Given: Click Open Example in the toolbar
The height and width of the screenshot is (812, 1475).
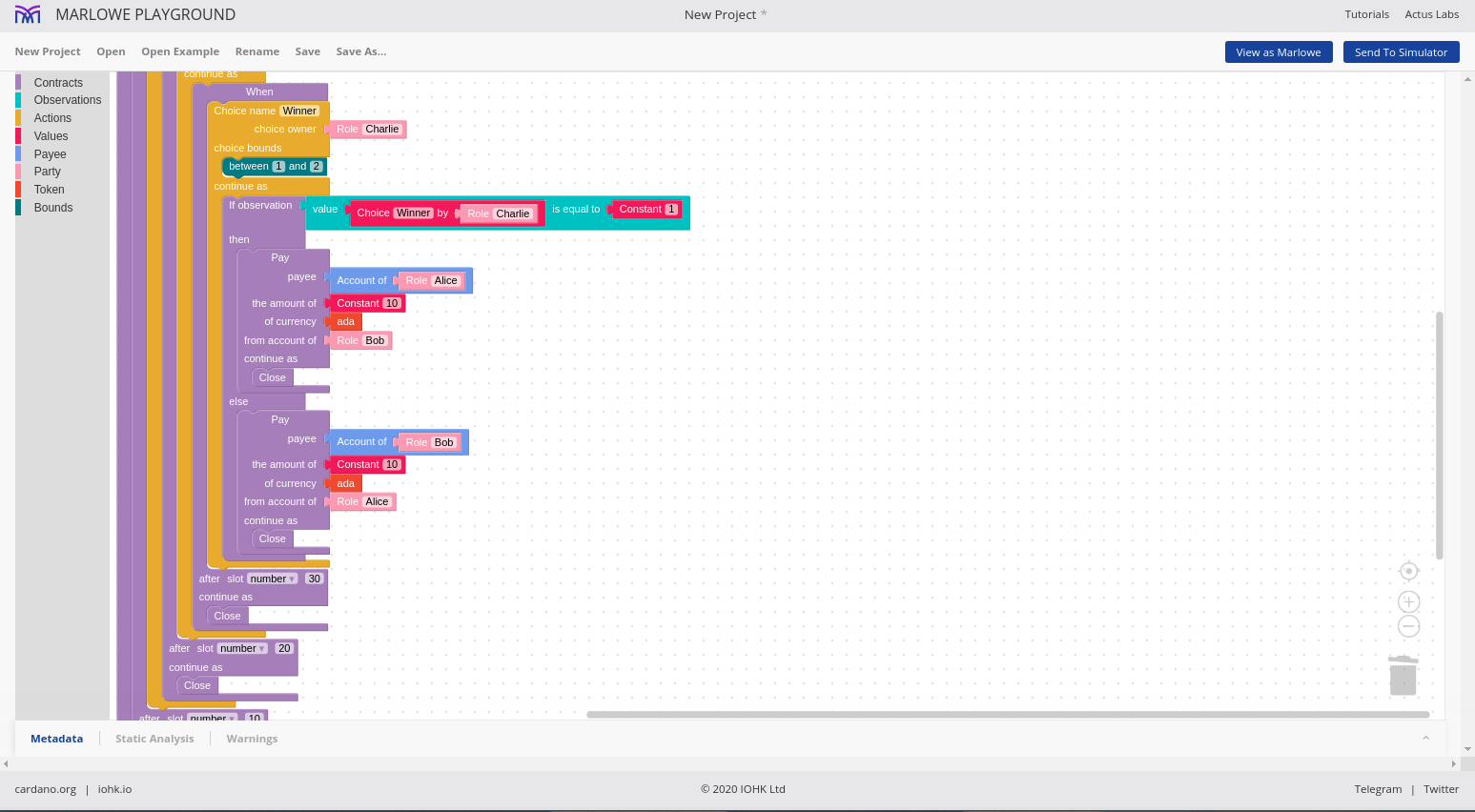Looking at the screenshot, I should click(180, 51).
